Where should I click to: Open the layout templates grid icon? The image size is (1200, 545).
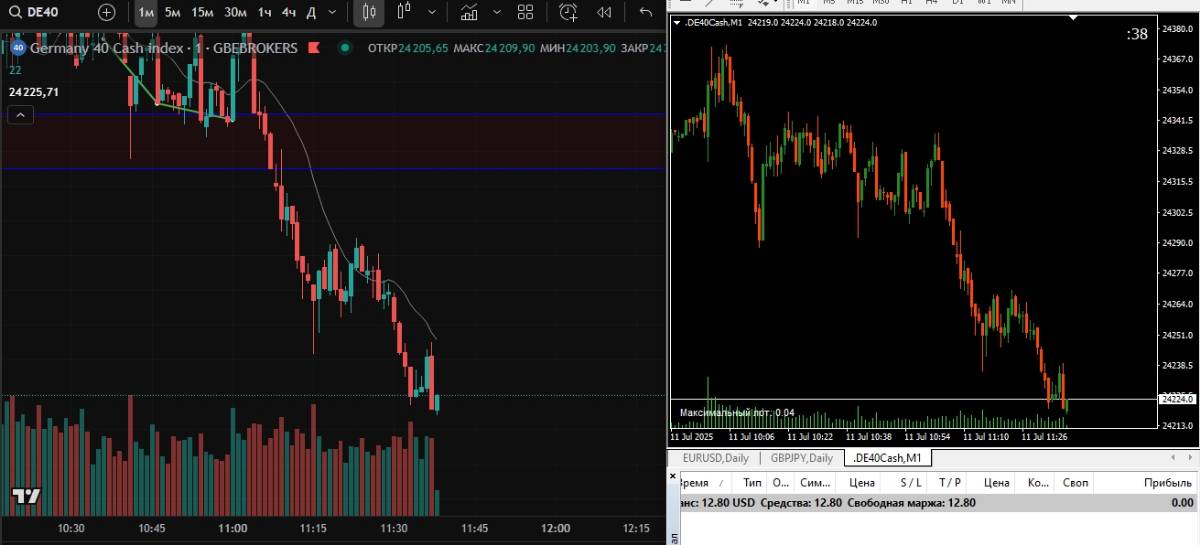coord(525,12)
